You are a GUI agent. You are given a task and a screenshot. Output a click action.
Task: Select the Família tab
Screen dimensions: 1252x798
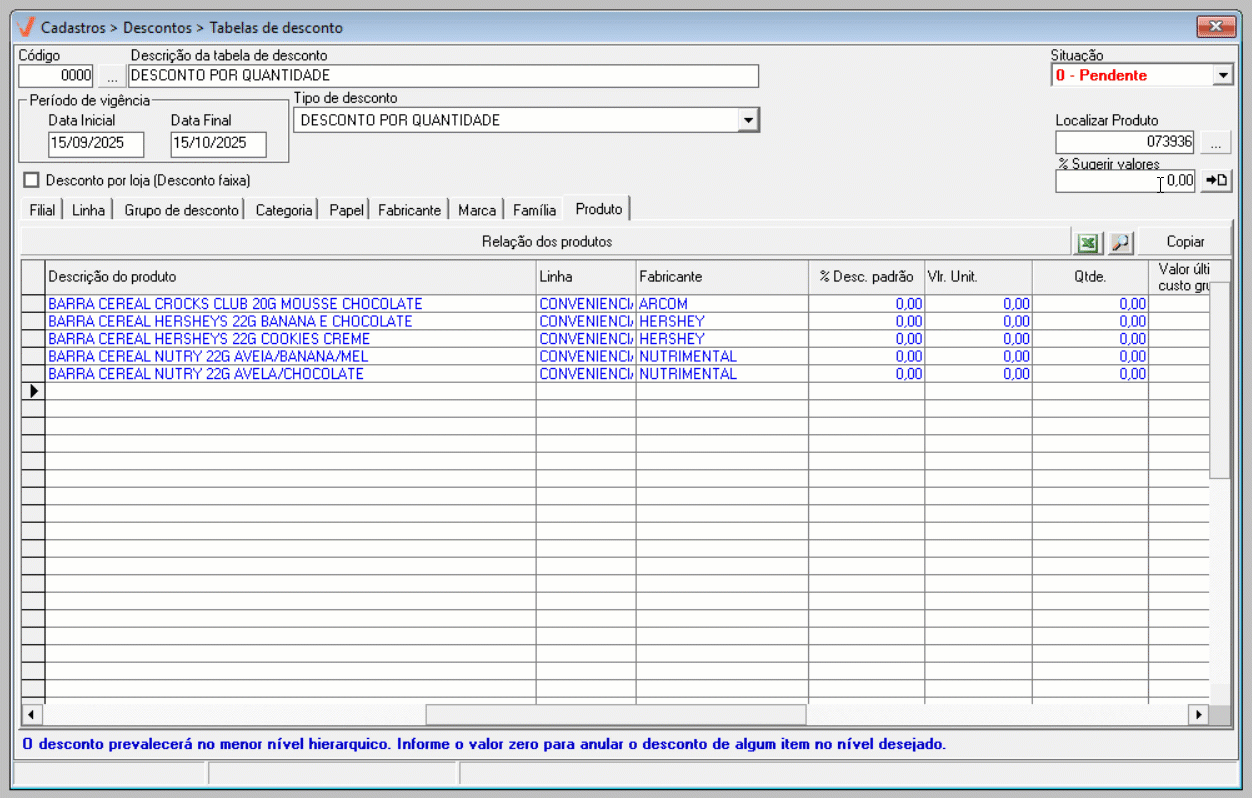534,210
